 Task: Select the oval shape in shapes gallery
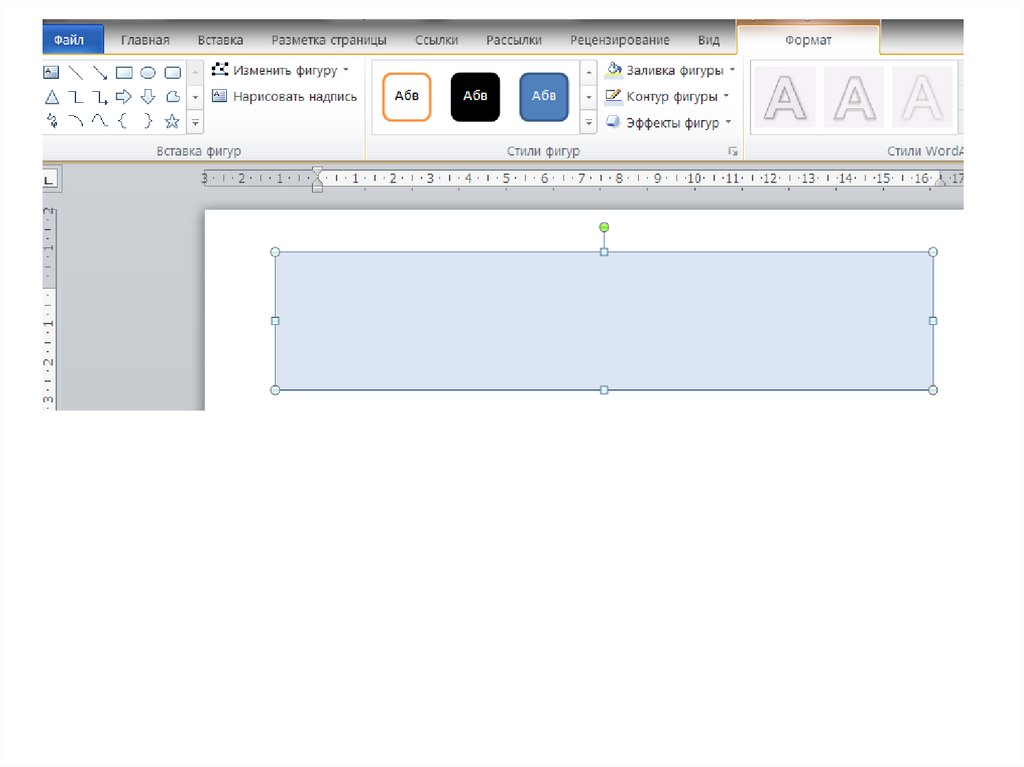tap(148, 72)
